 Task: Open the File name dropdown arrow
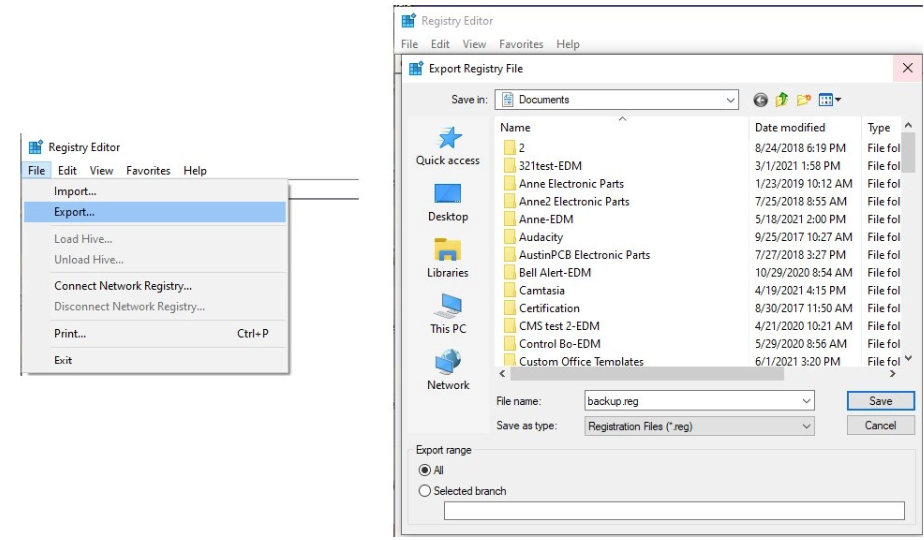coord(807,401)
